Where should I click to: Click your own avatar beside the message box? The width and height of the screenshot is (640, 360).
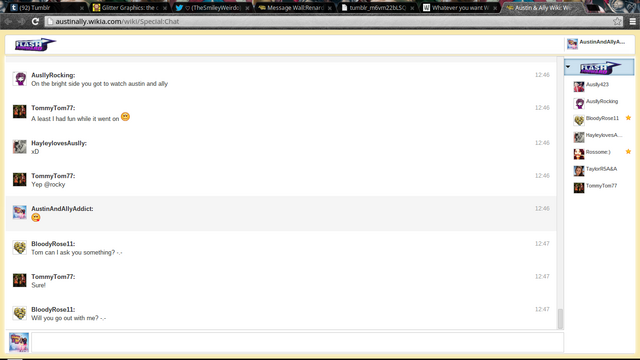19,342
